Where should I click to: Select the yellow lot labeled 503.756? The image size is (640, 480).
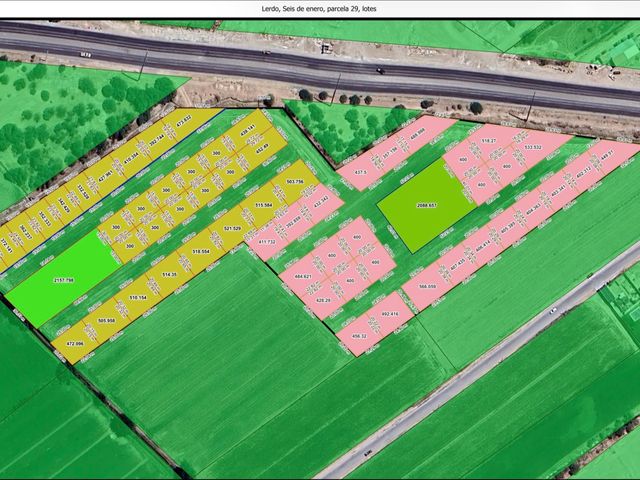295,182
